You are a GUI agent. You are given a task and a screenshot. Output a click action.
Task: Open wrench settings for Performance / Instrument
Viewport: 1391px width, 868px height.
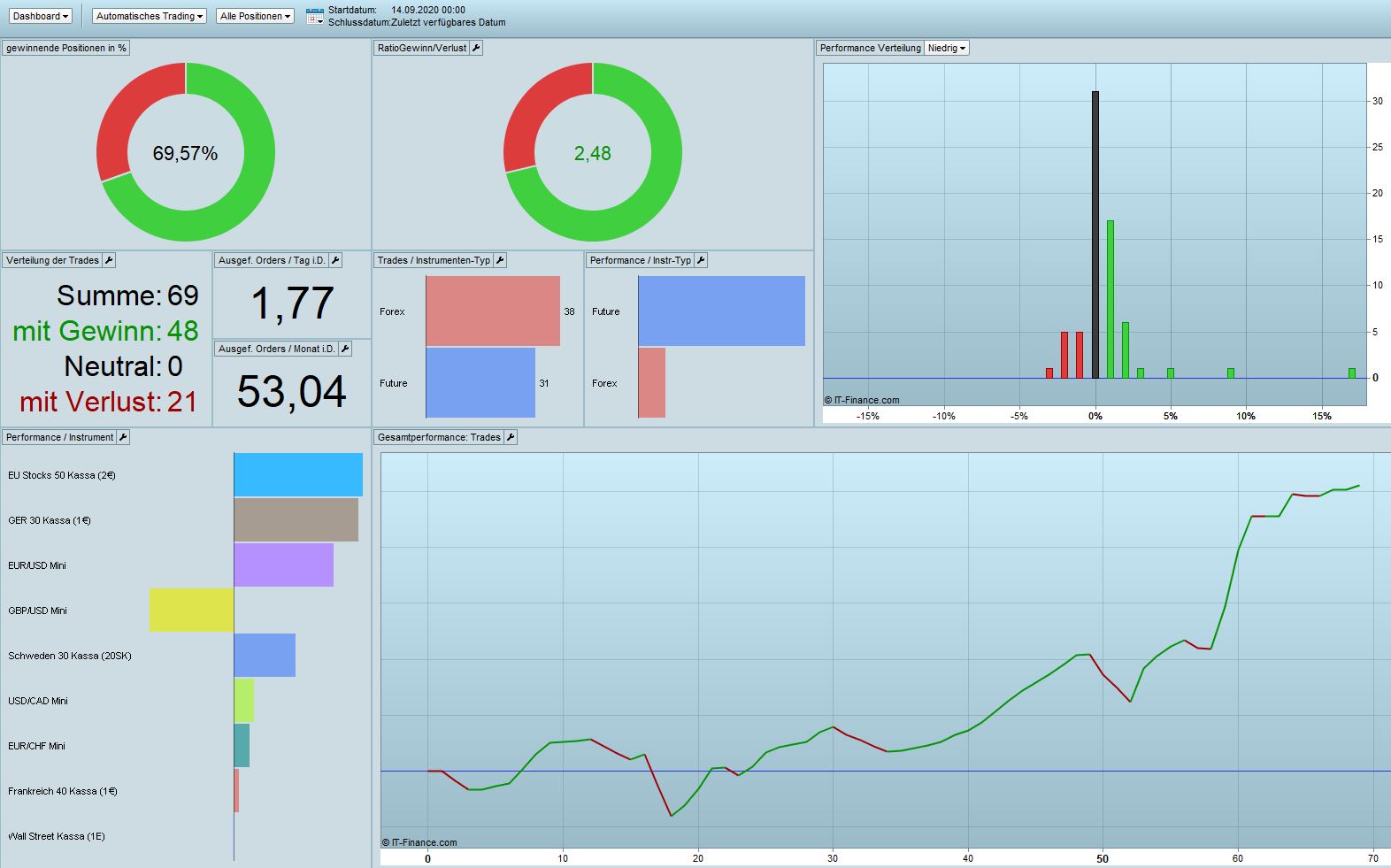coord(123,437)
